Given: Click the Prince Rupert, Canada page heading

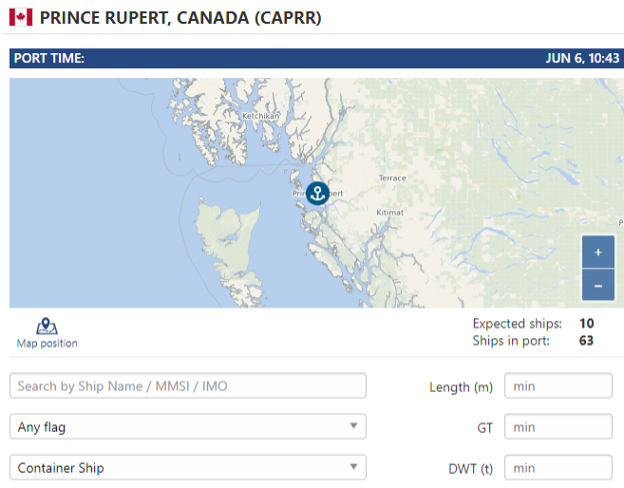Looking at the screenshot, I should [180, 18].
